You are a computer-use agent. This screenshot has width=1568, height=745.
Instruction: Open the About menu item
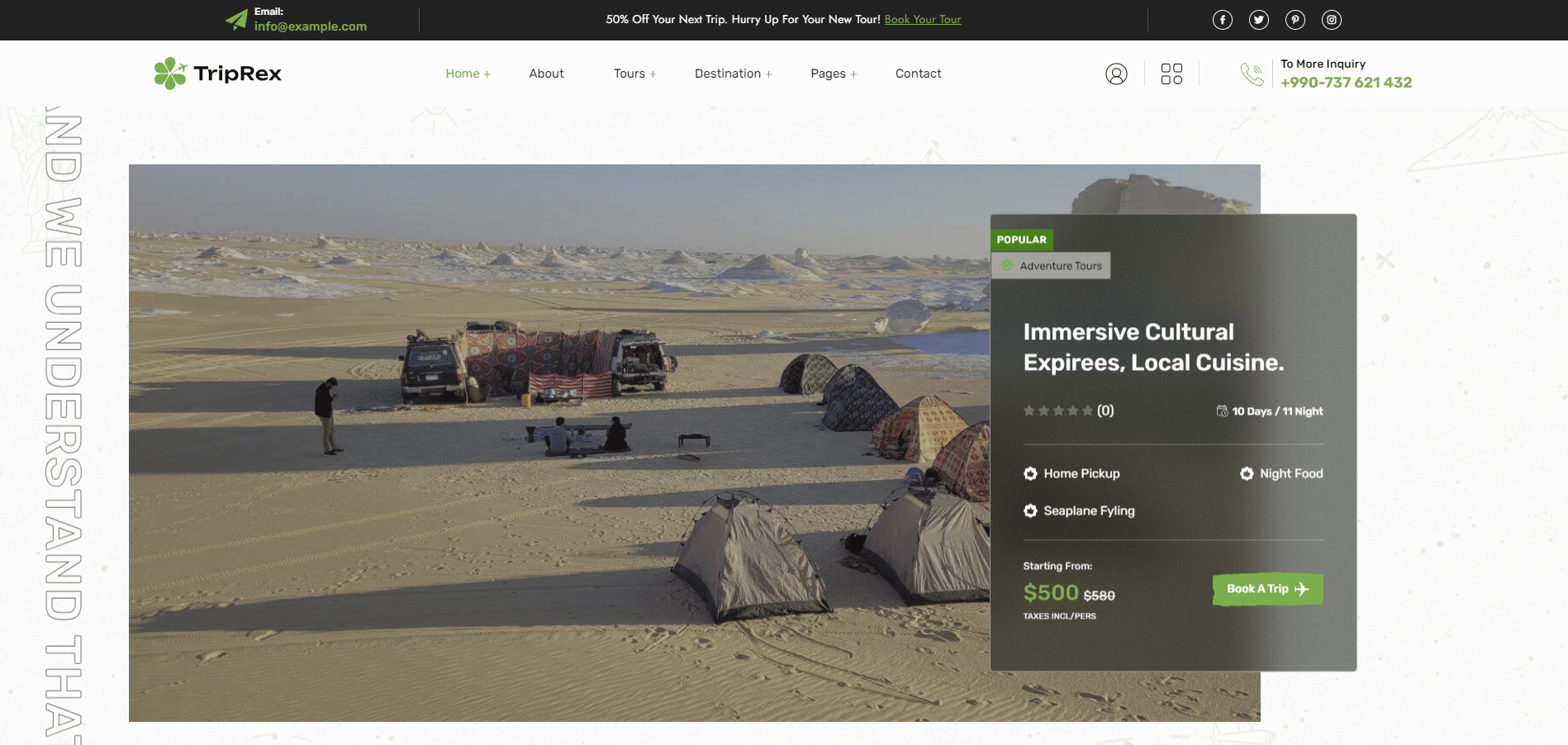pos(547,74)
